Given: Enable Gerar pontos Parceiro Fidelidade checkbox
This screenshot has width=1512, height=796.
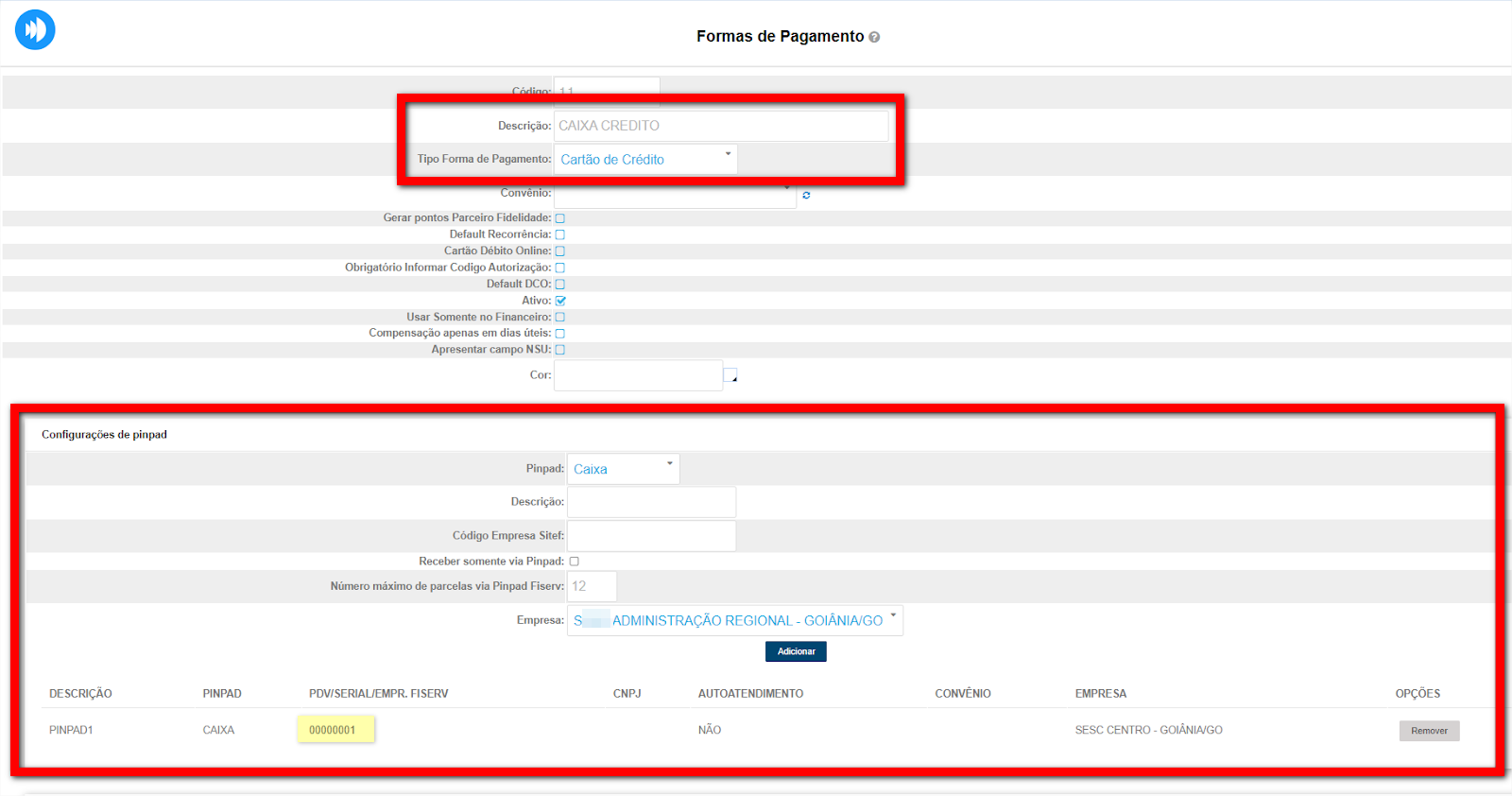Looking at the screenshot, I should coord(560,218).
